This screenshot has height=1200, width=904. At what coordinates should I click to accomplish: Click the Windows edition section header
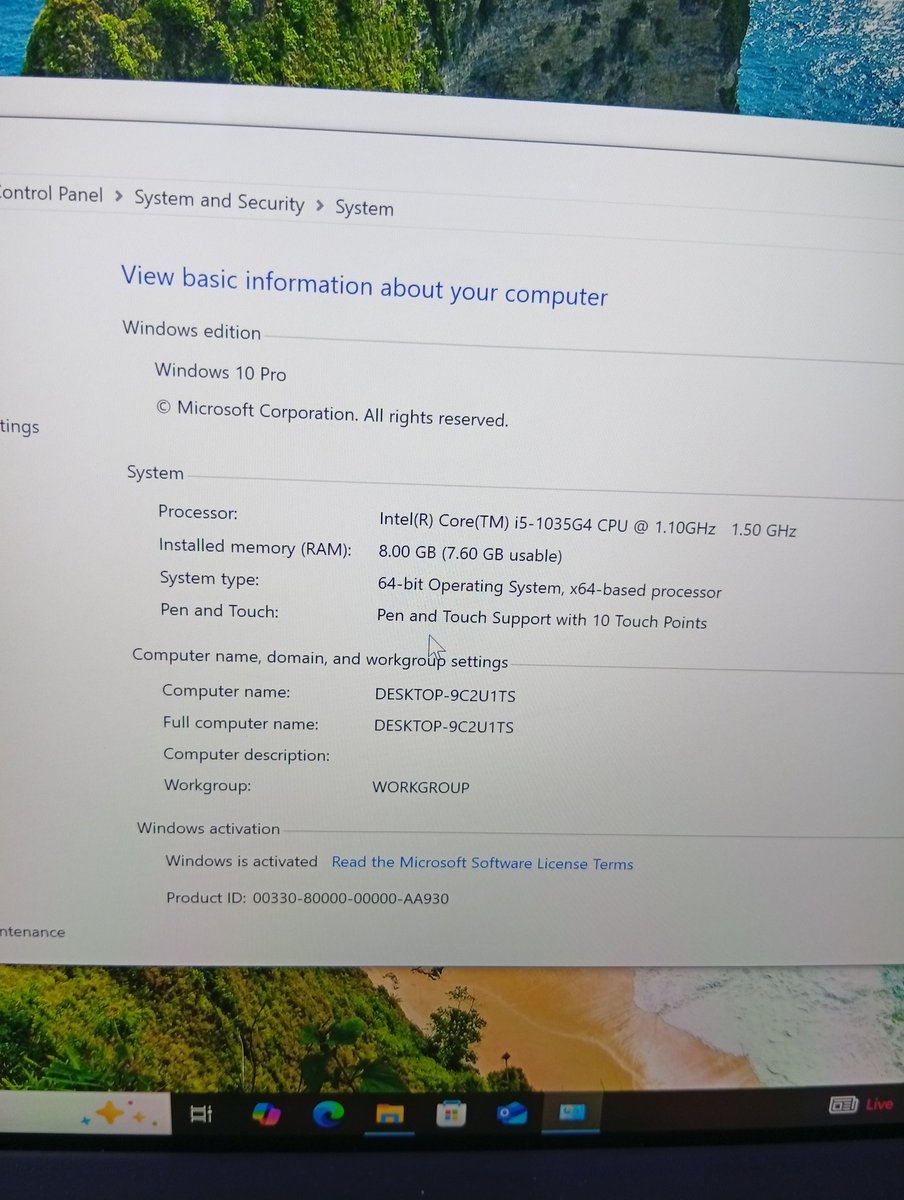coord(191,331)
